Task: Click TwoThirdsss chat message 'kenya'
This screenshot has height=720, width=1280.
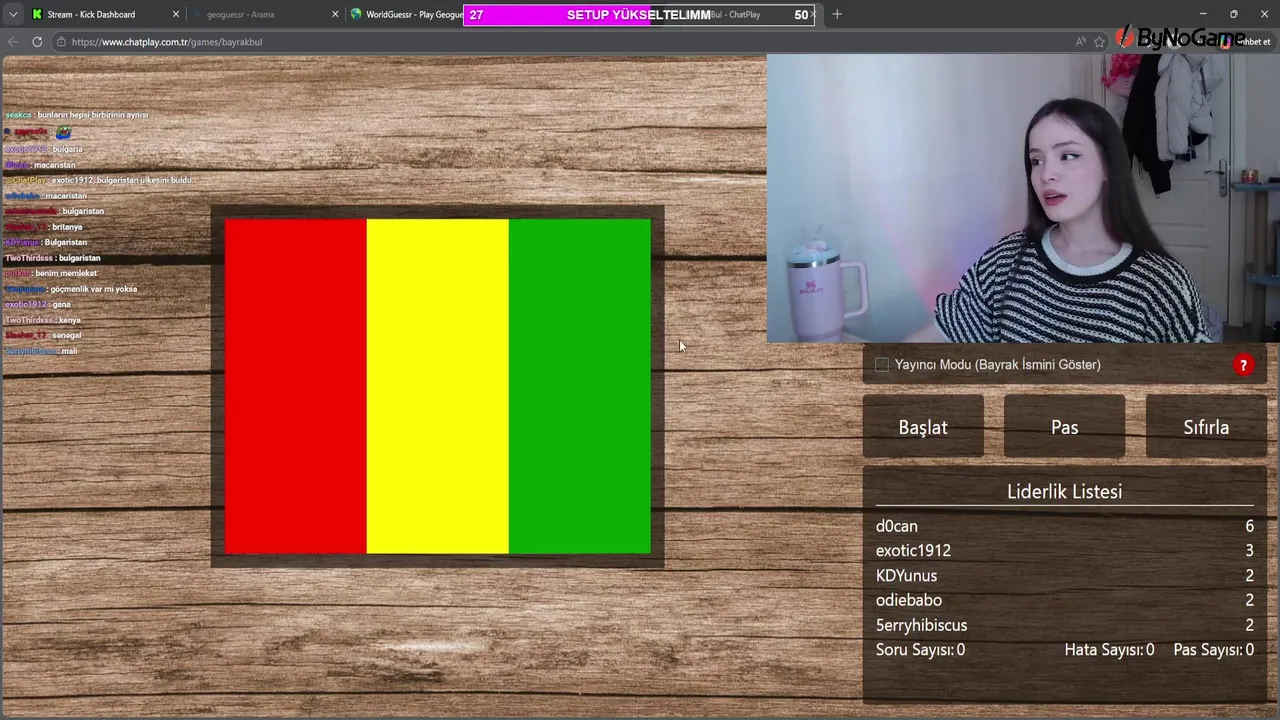Action: tap(70, 320)
